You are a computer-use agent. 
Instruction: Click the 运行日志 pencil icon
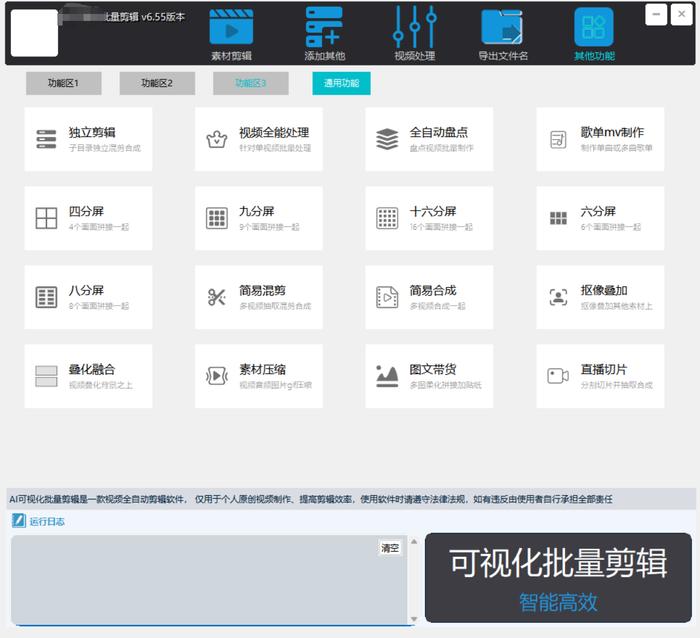coord(19,521)
